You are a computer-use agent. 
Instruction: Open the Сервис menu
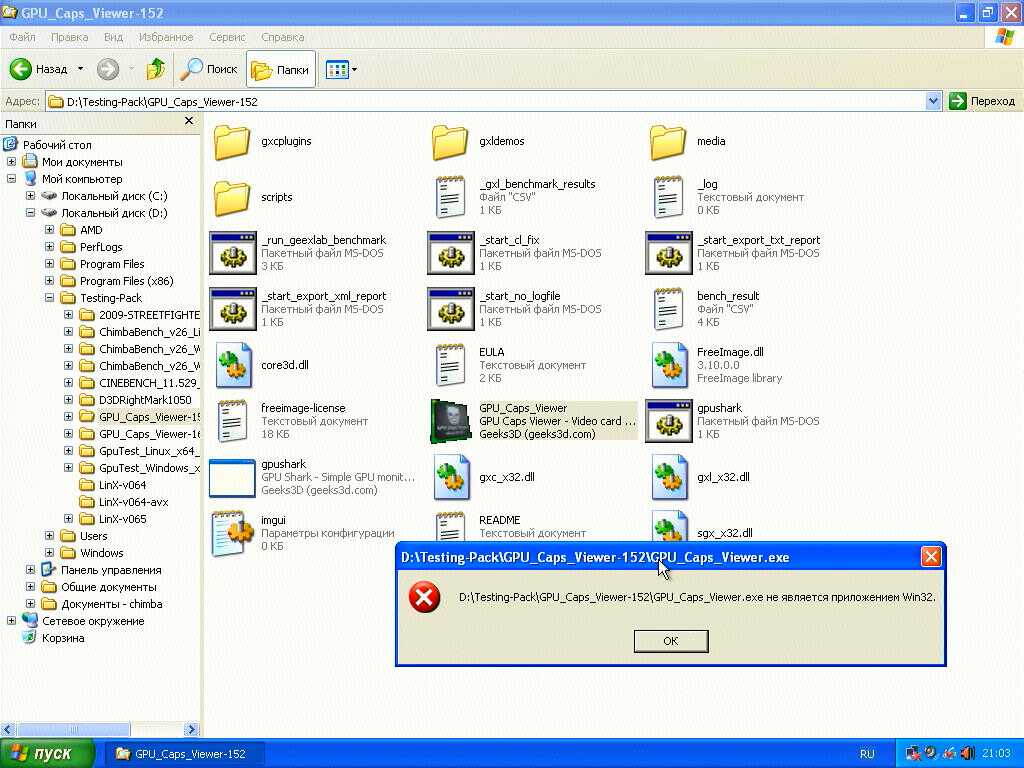pos(227,37)
